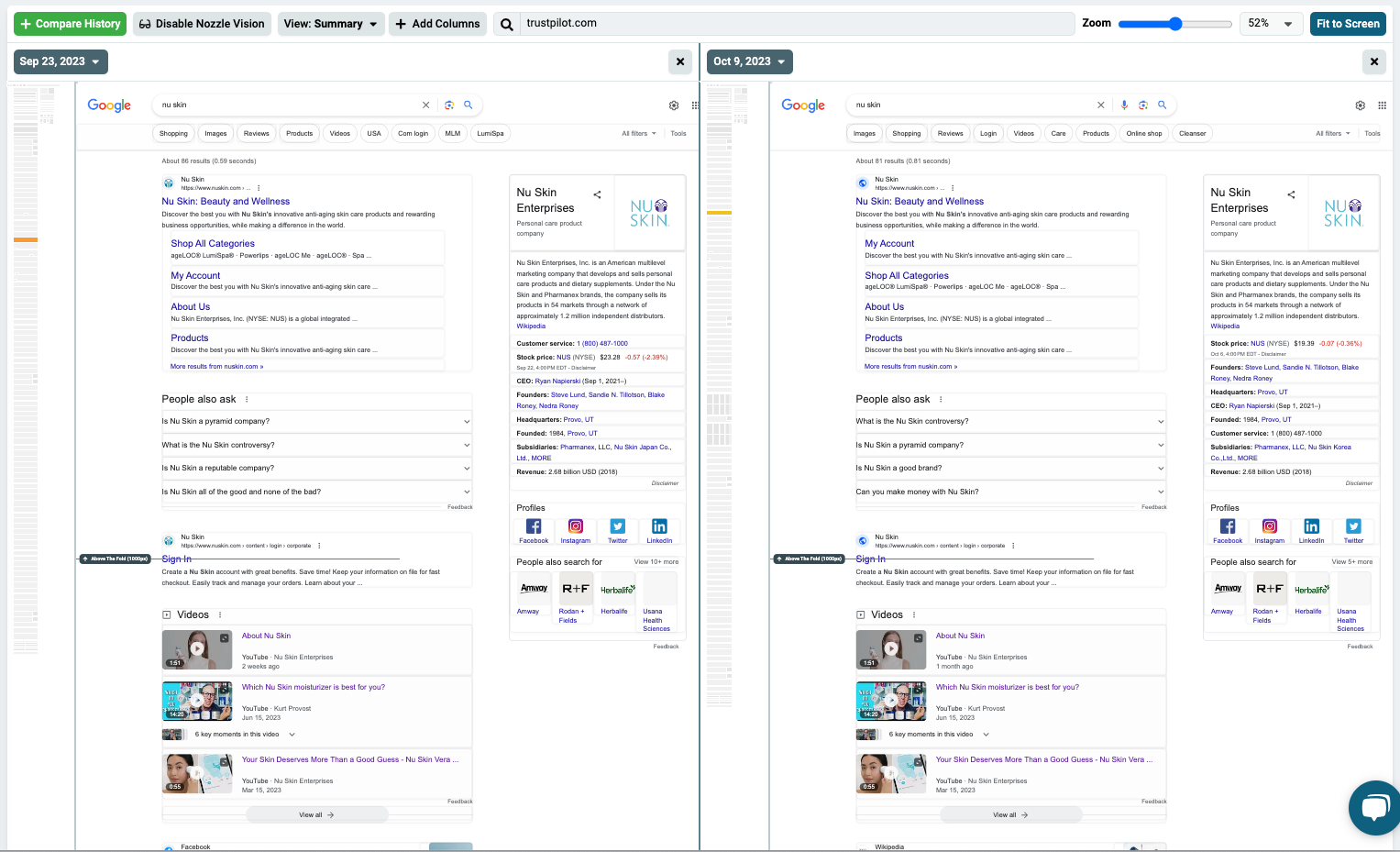Open the Oct 9, 2023 date dropdown

(749, 61)
